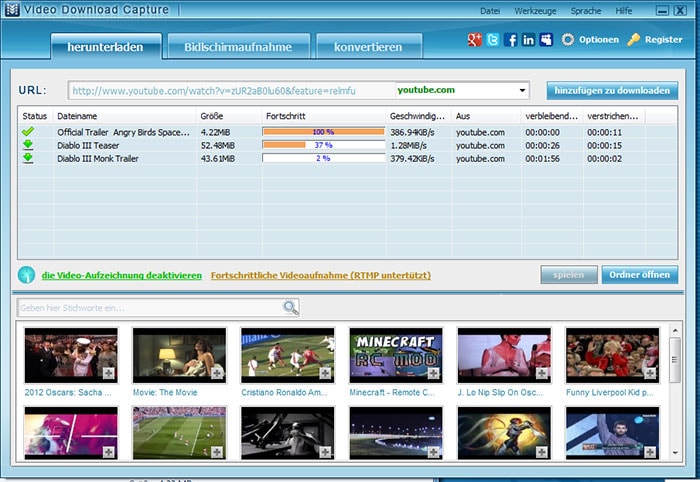Click the video recording detector globe icon
Viewport: 700px width, 482px height.
[26, 275]
